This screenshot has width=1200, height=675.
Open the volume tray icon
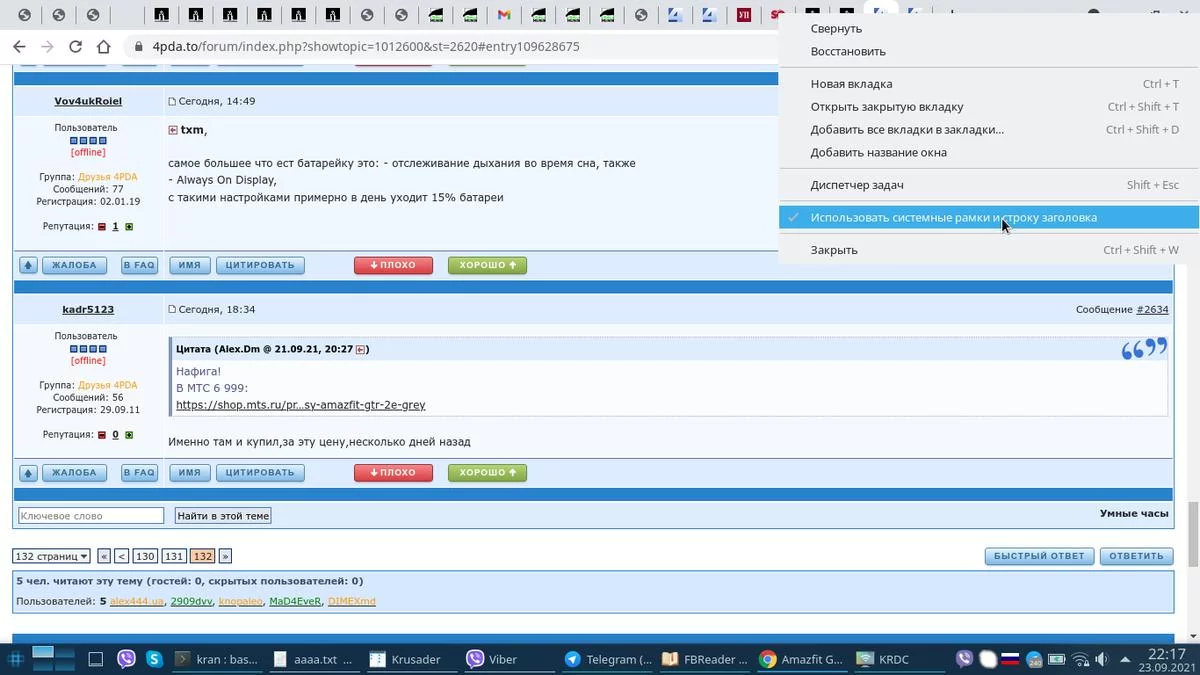coord(1103,659)
